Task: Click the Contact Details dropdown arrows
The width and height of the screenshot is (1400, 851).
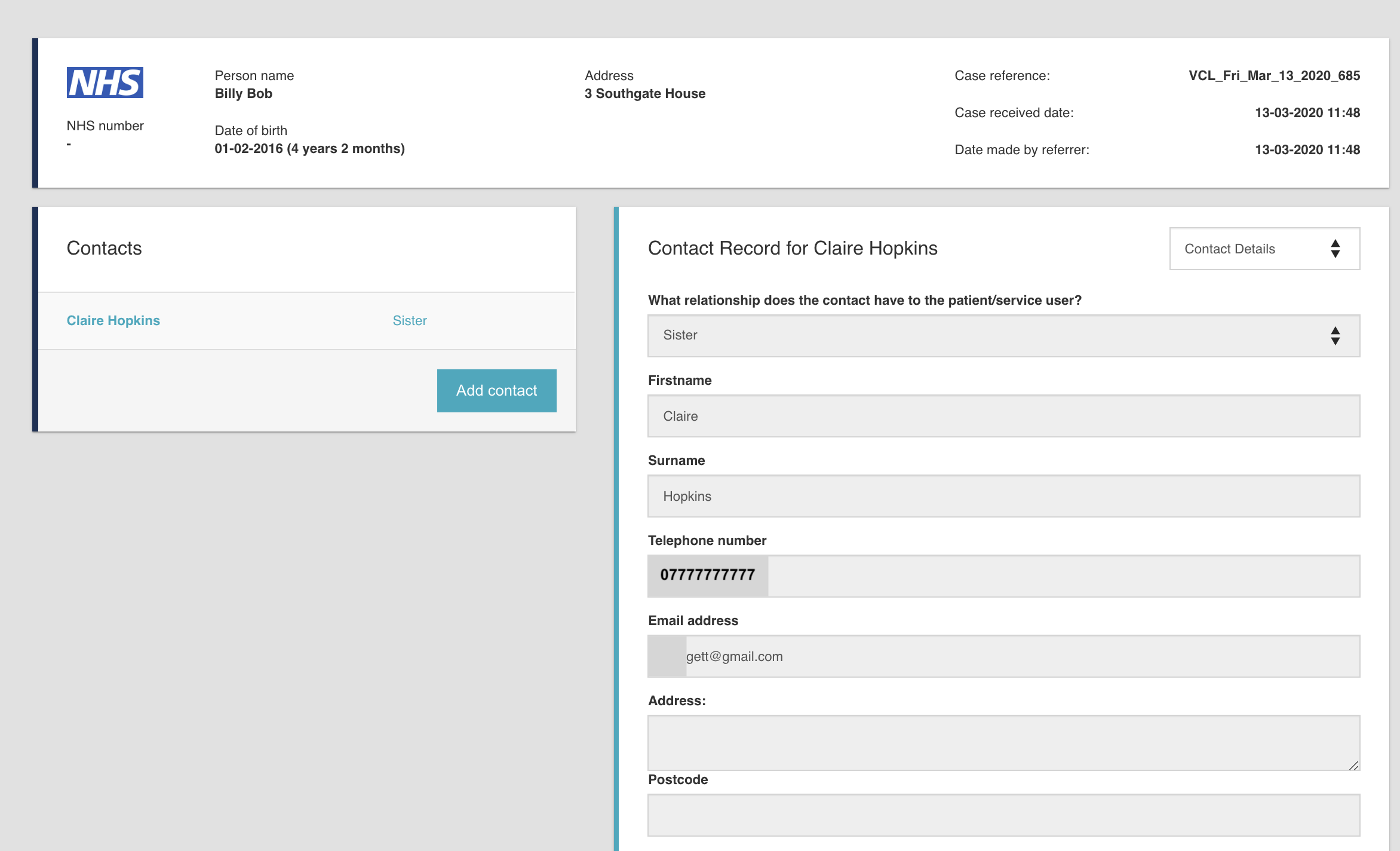Action: point(1335,249)
